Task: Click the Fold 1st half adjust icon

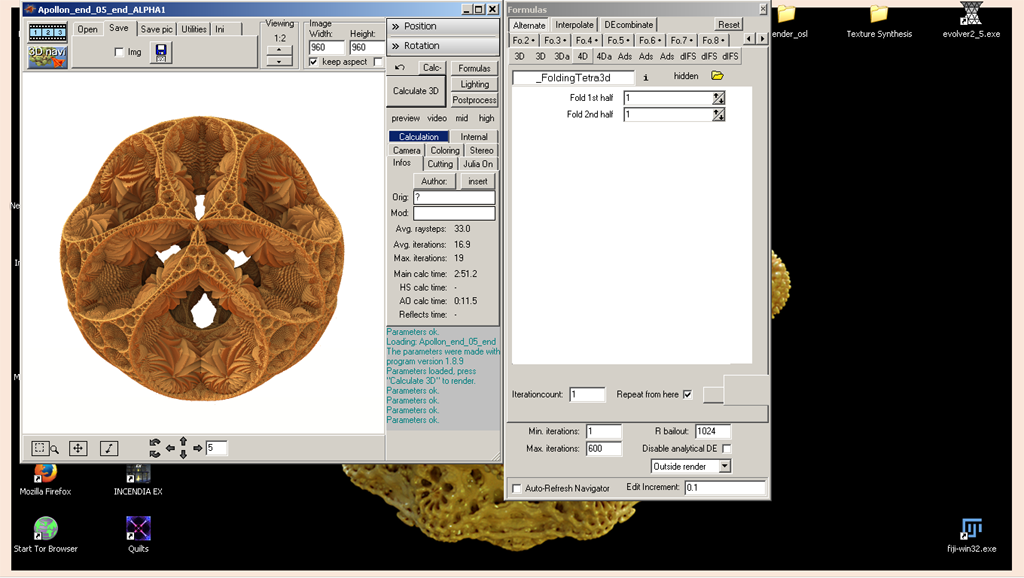Action: coord(718,98)
